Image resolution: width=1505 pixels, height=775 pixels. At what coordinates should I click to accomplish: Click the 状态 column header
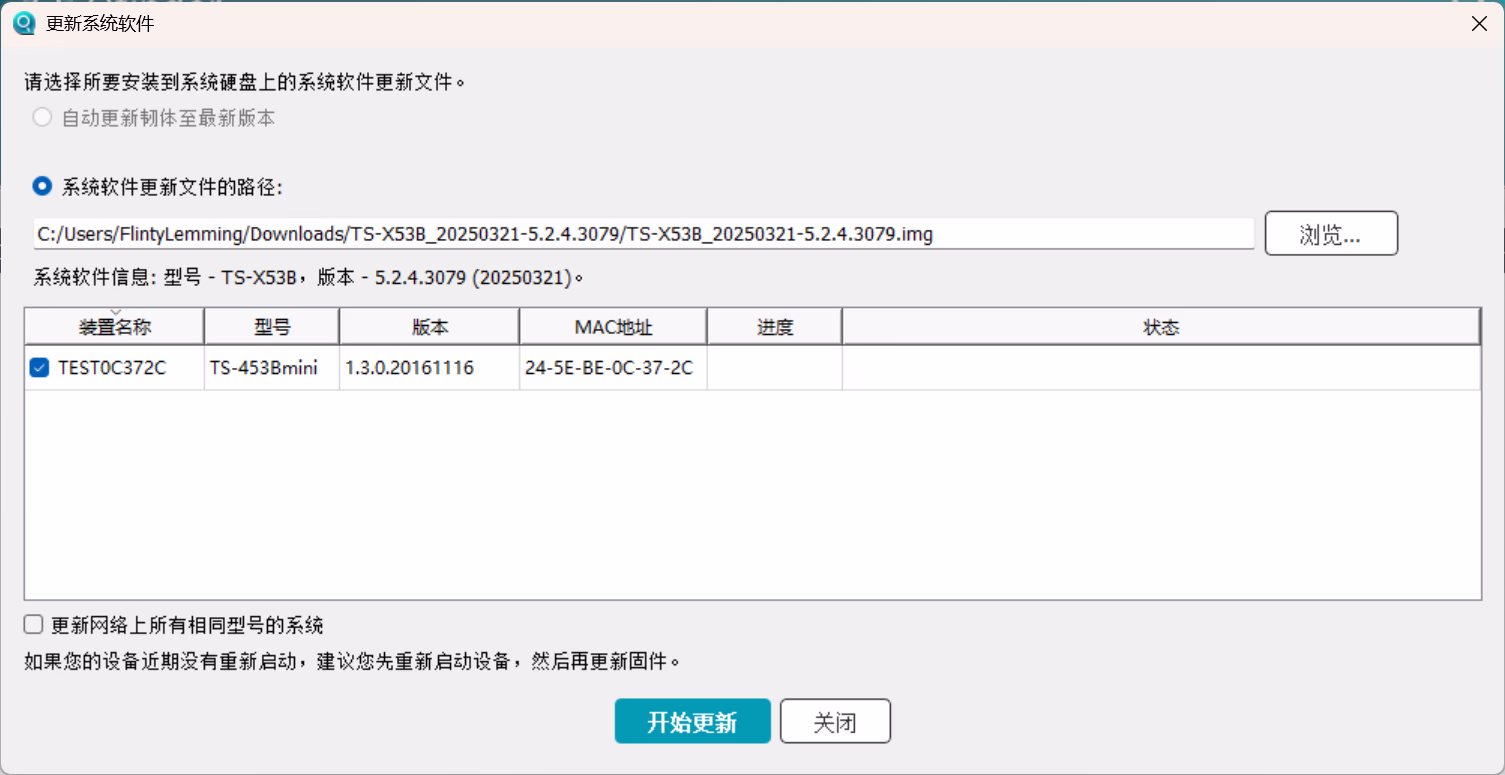click(x=1161, y=327)
